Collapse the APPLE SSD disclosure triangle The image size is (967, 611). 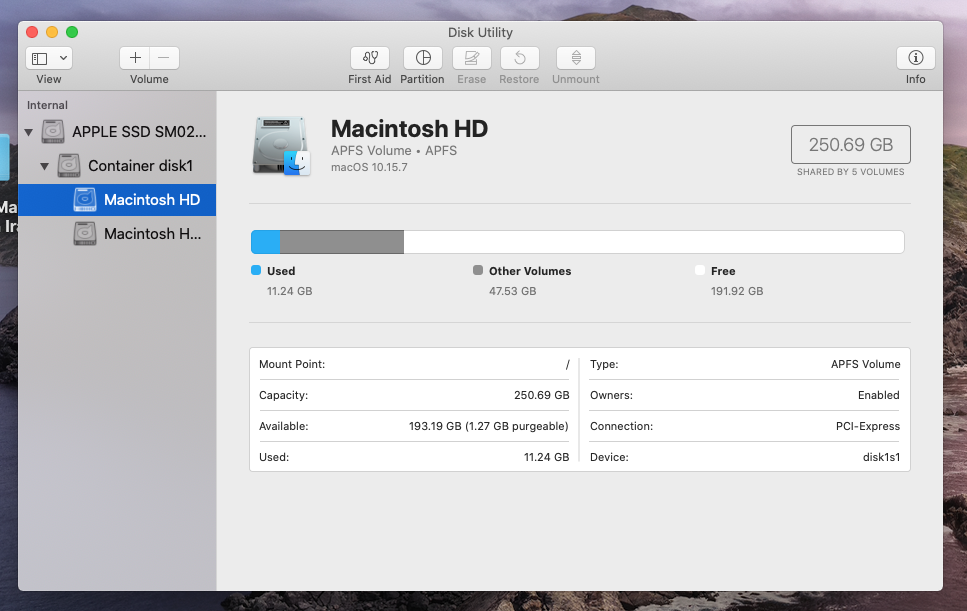pos(29,131)
